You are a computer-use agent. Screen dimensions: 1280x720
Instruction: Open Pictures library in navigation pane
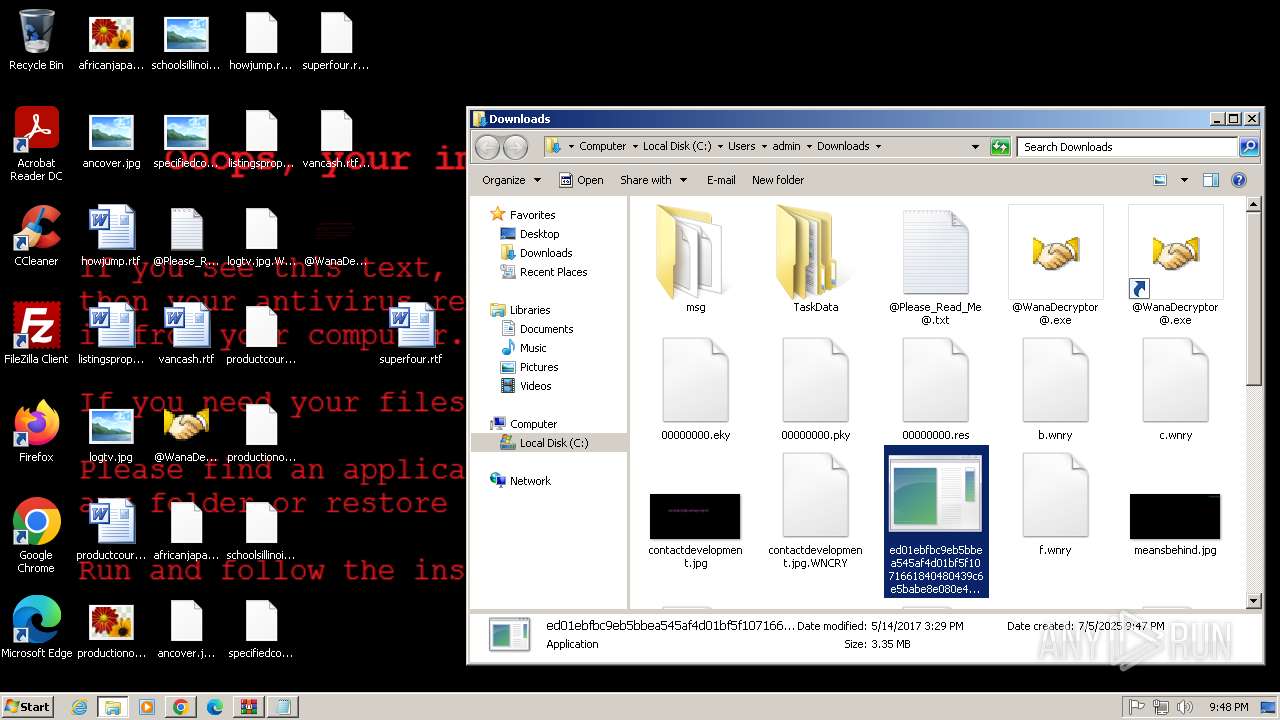pyautogui.click(x=539, y=367)
